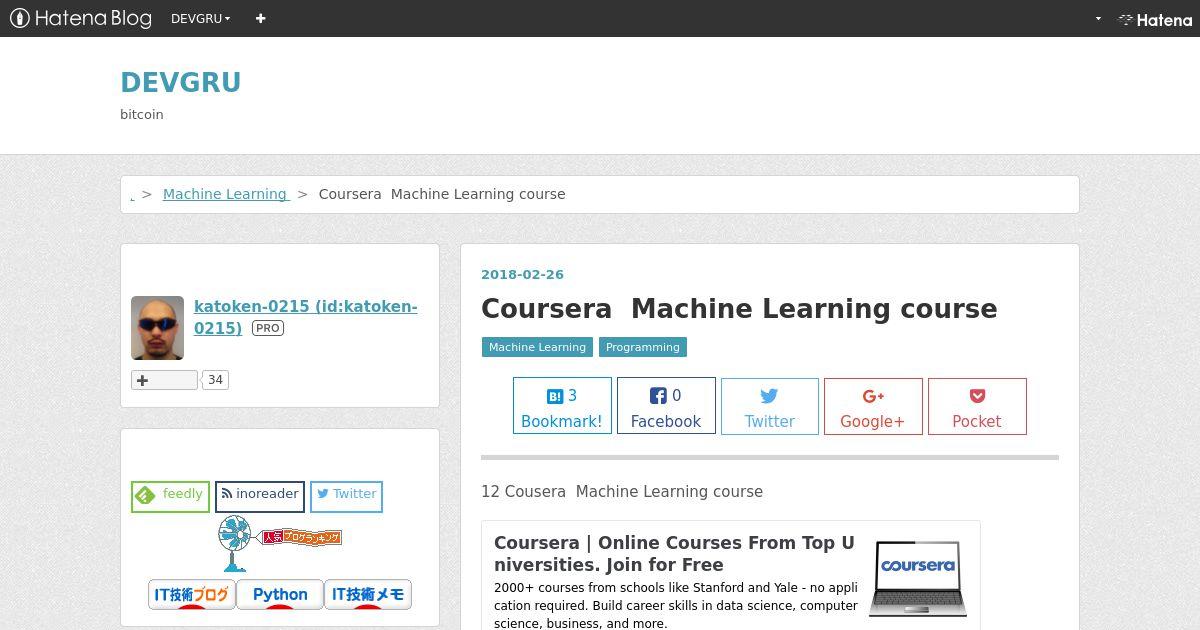This screenshot has height=630, width=1200.
Task: Open the small caret dropdown beside Hatena logo
Action: coord(1098,19)
